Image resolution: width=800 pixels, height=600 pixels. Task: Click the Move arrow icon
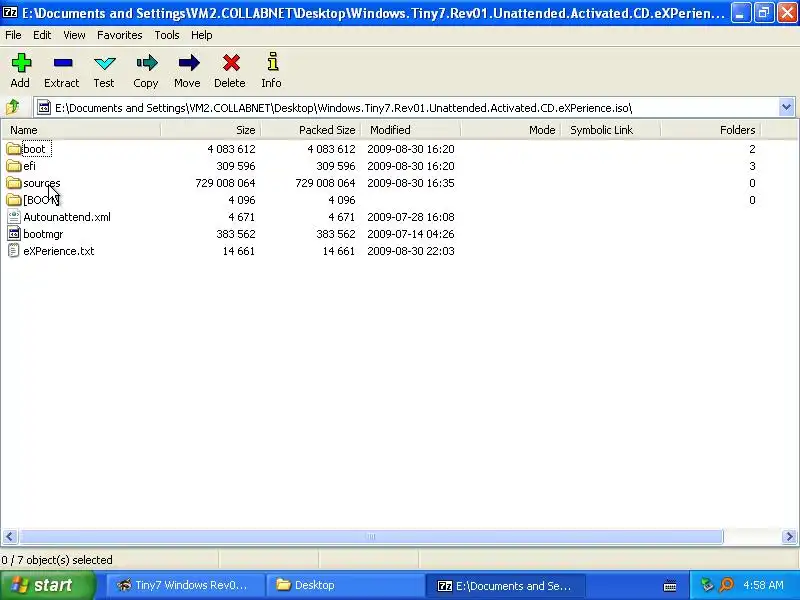(x=188, y=63)
